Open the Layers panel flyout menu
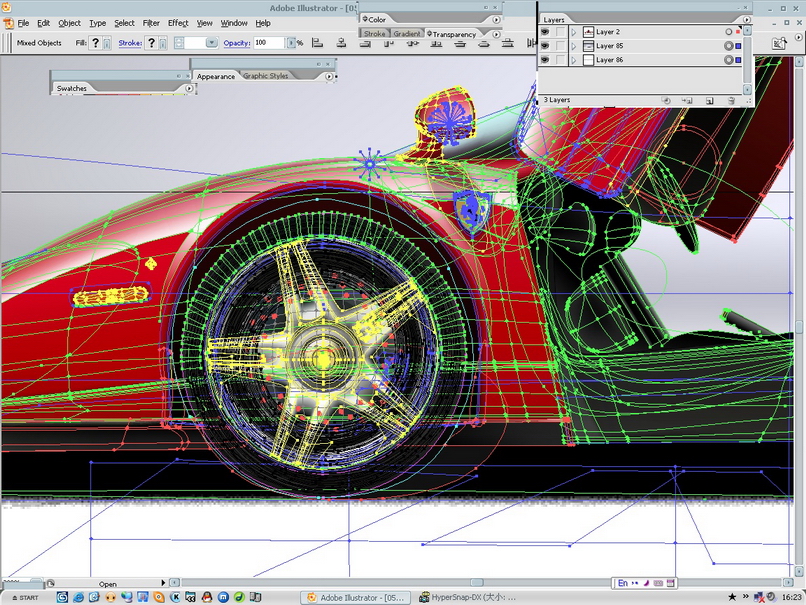The width and height of the screenshot is (806, 605). [746, 20]
